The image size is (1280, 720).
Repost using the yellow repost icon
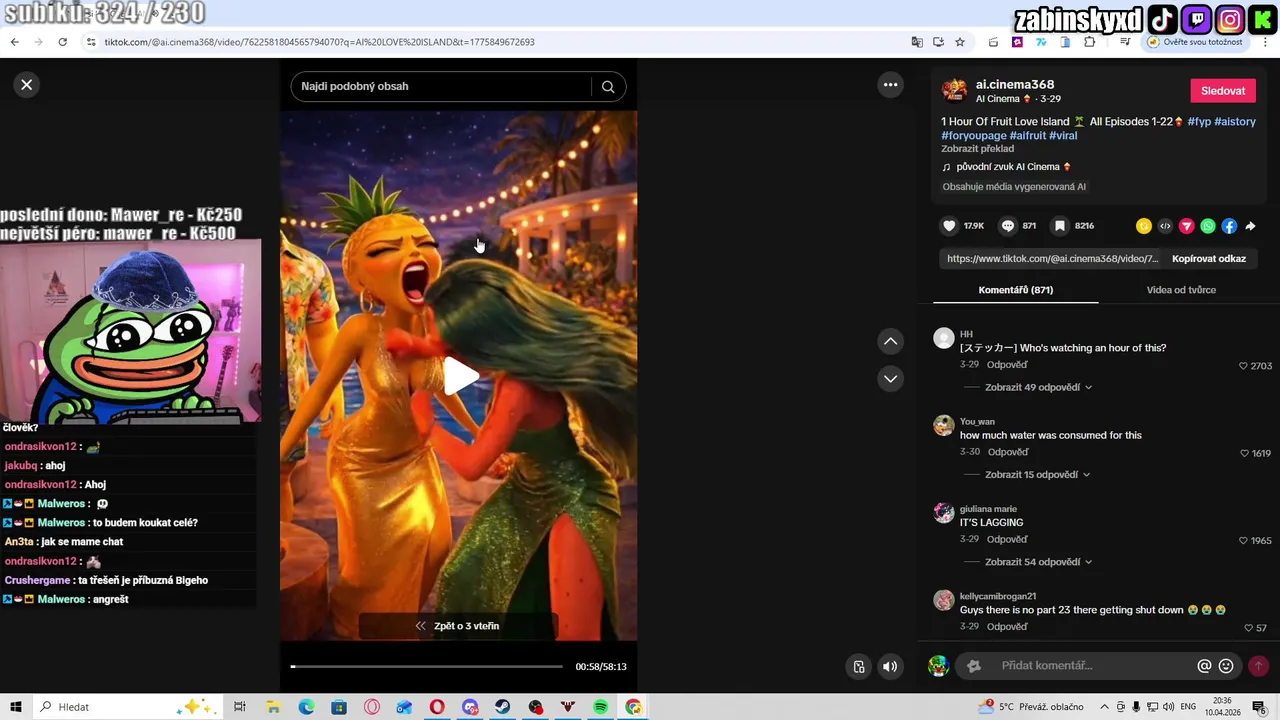point(1144,226)
